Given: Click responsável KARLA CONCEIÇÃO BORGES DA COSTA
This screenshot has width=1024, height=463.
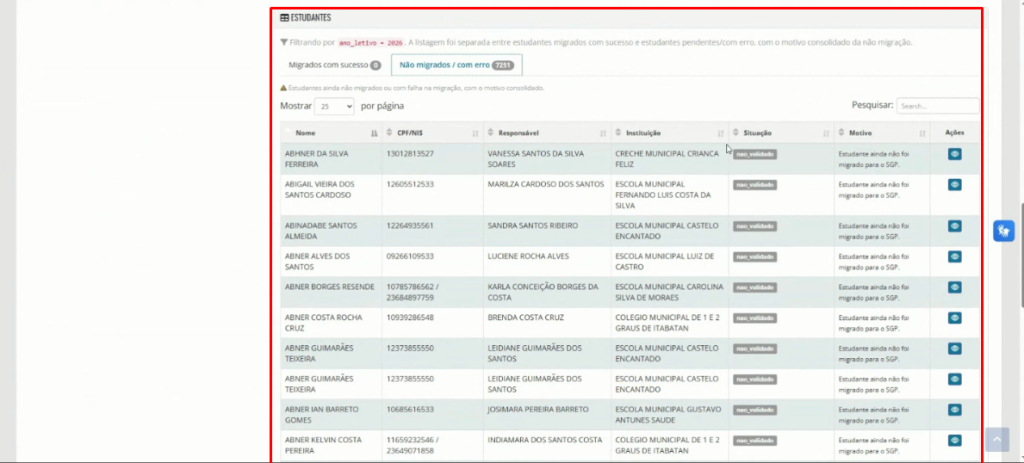Looking at the screenshot, I should click(543, 292).
